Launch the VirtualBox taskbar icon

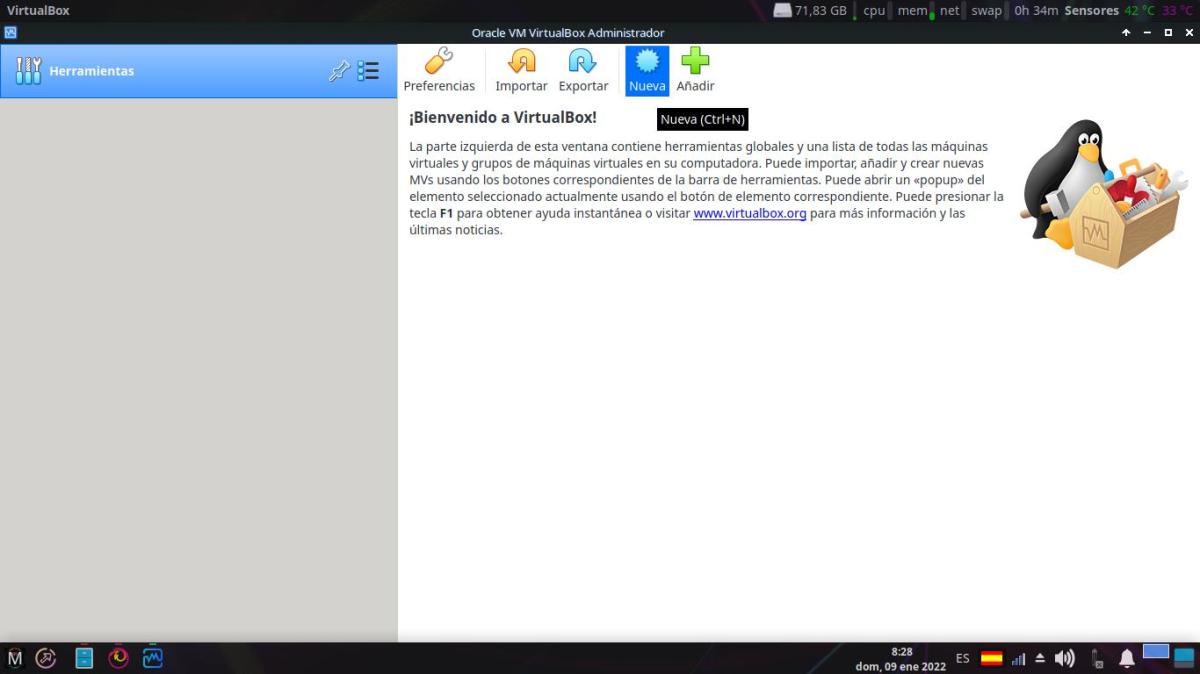153,658
